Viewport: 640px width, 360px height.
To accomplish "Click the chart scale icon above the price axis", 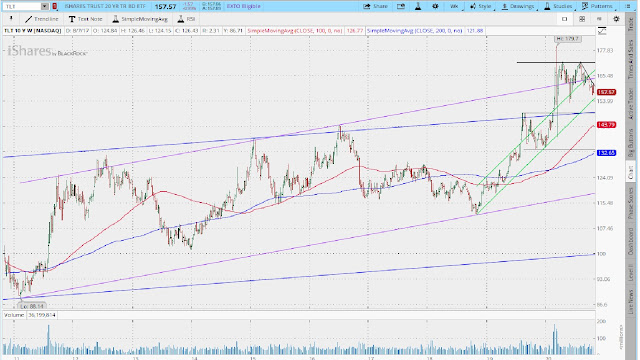I will click(x=602, y=31).
